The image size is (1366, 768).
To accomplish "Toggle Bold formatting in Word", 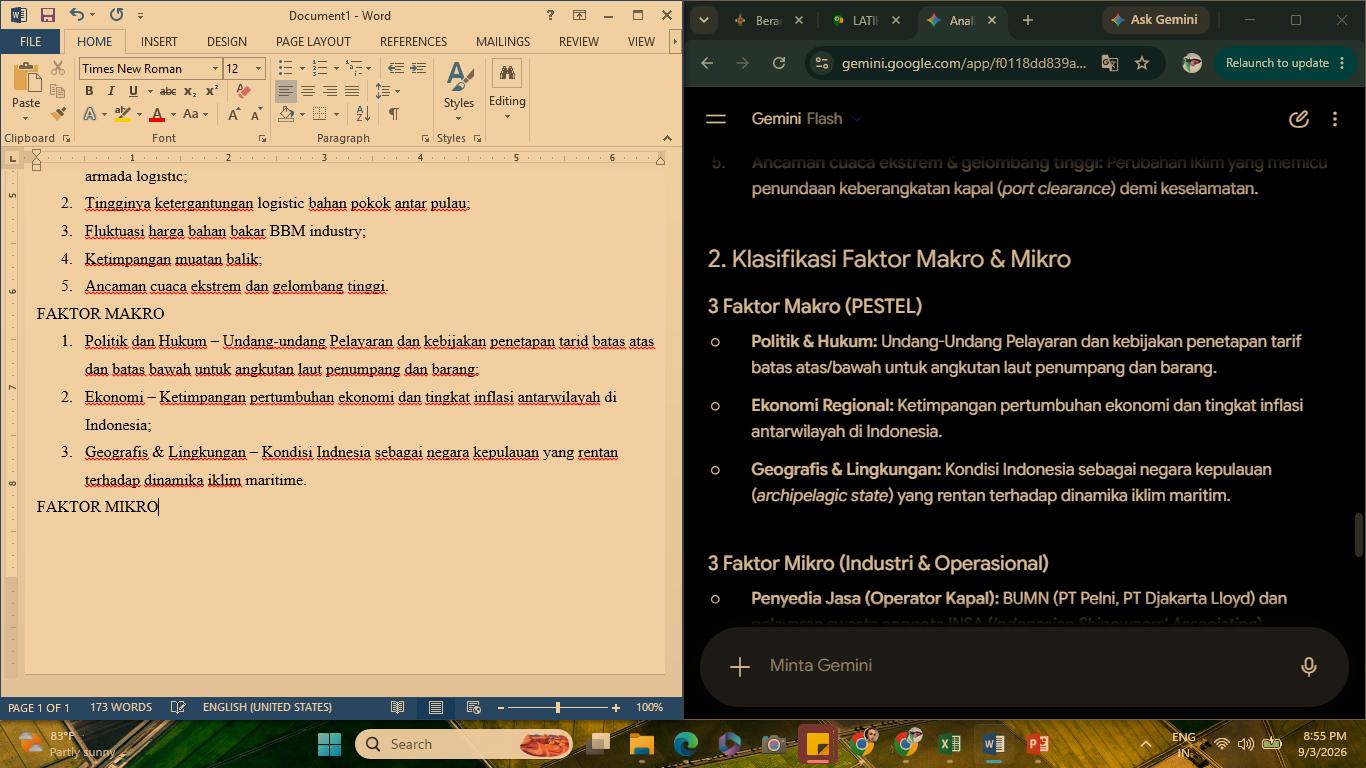I will tap(89, 91).
